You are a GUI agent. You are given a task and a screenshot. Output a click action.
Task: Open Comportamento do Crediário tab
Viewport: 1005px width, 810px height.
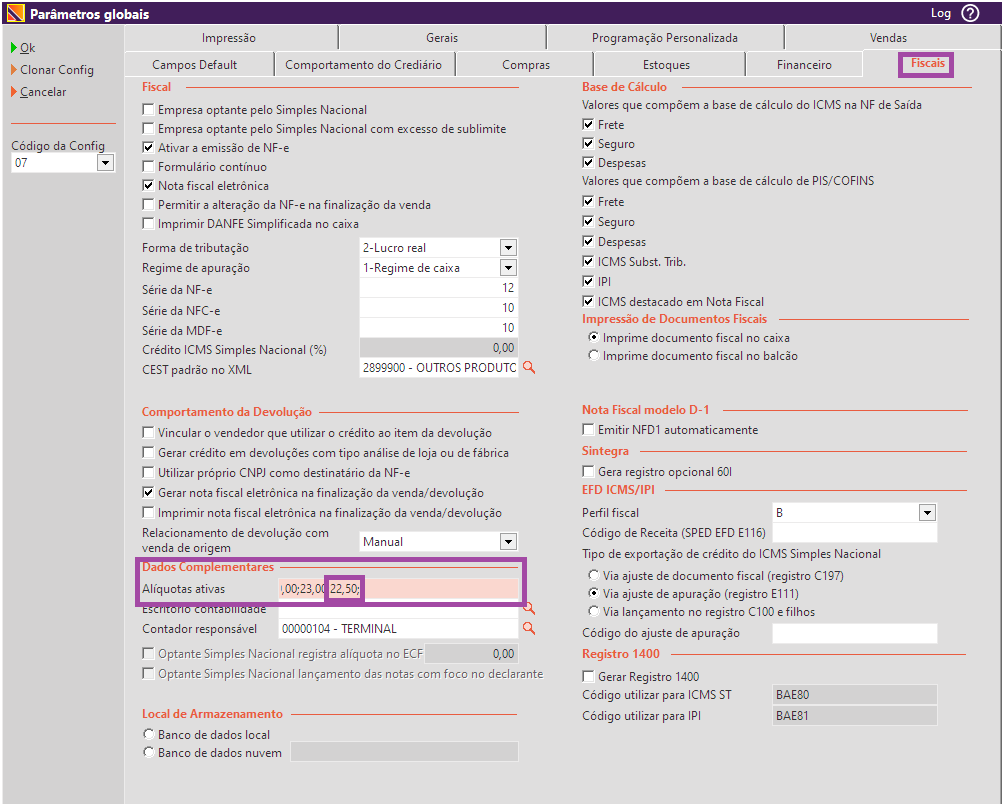click(x=363, y=65)
